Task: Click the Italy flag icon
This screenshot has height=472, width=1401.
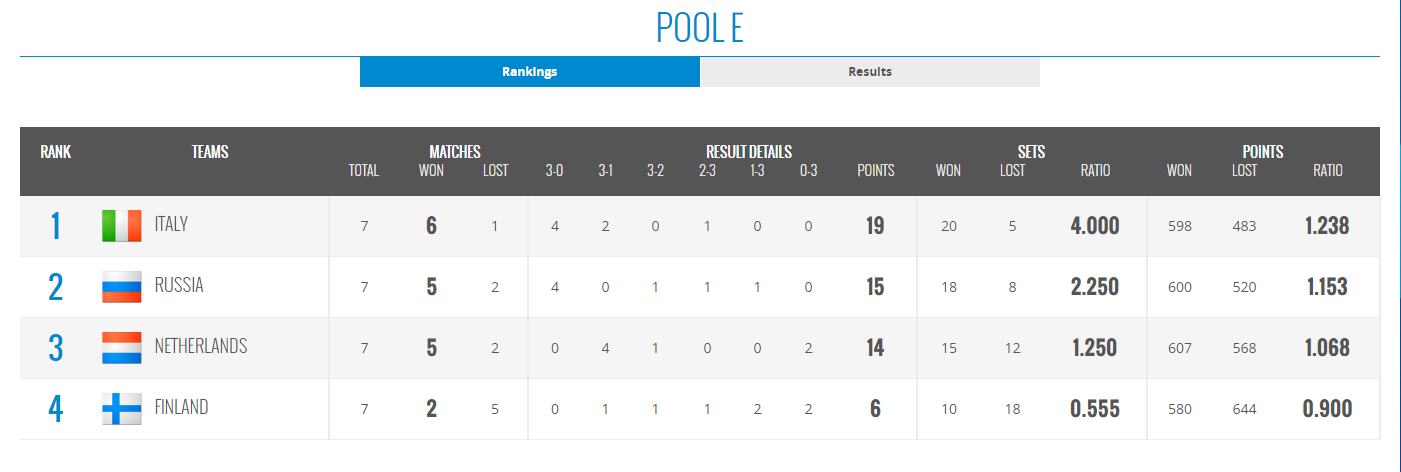Action: coord(122,226)
